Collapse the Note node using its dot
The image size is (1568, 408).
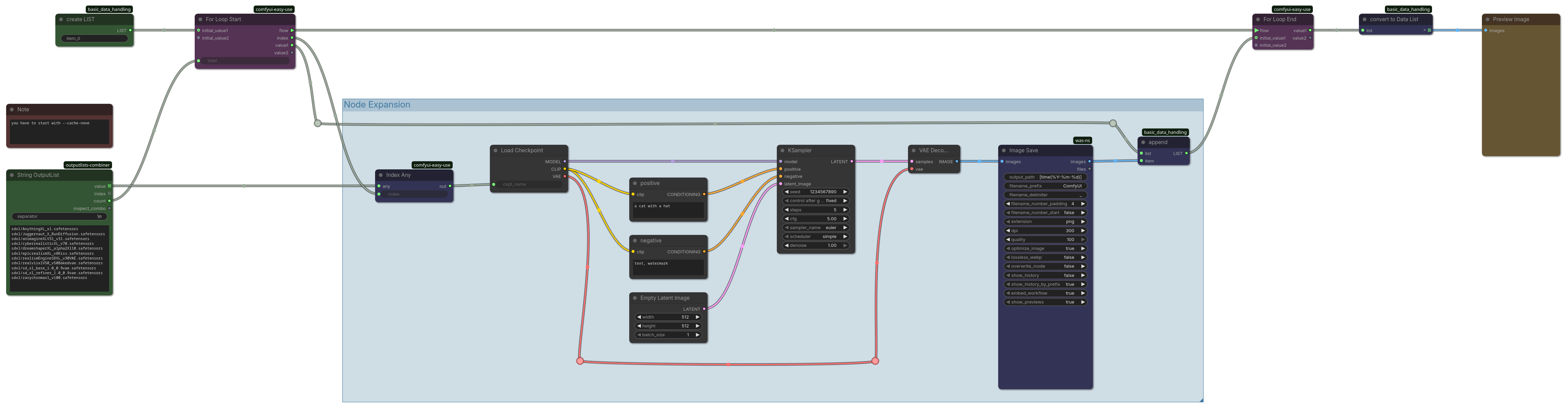click(x=12, y=110)
